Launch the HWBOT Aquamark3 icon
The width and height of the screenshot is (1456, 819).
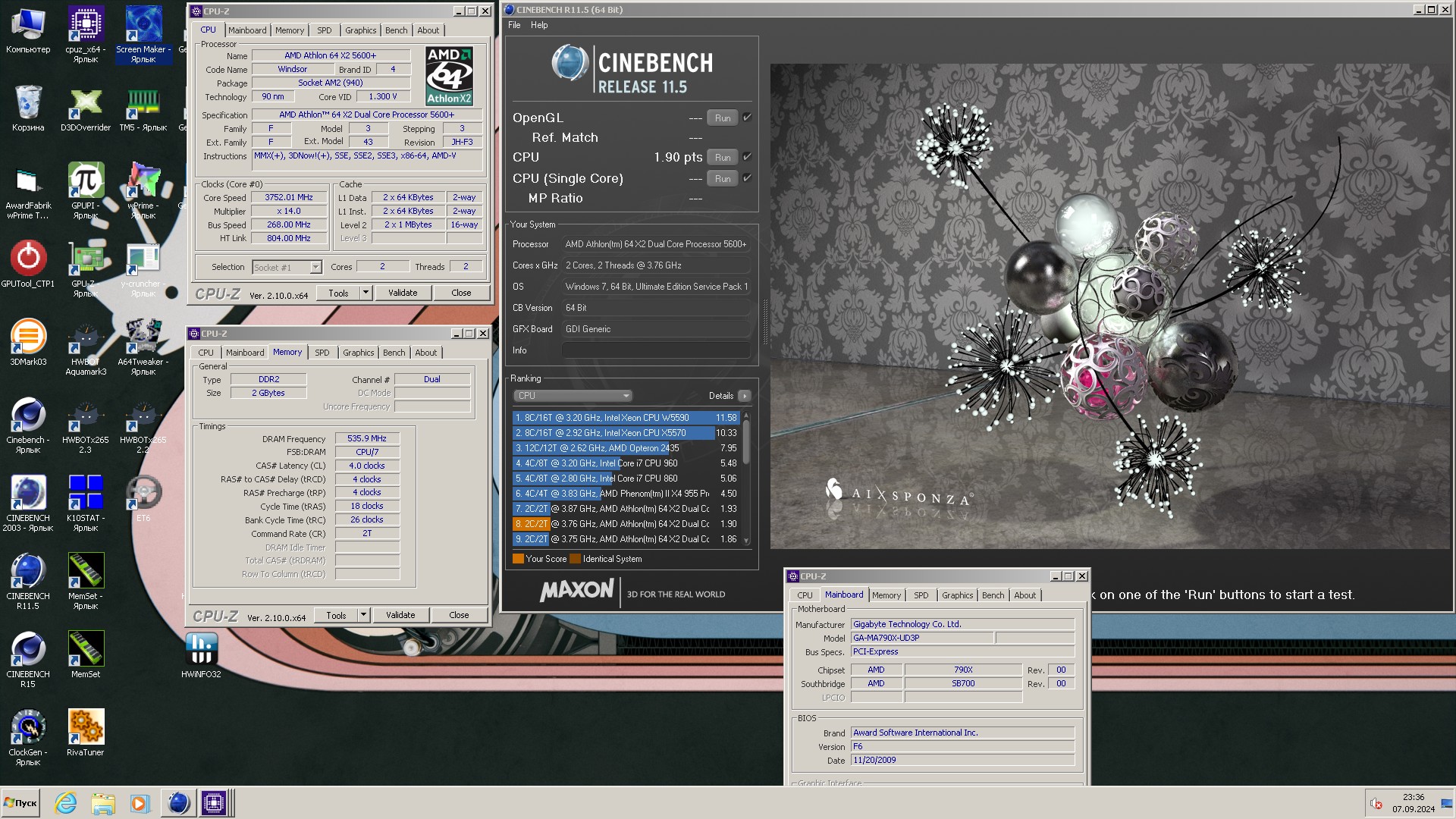tap(86, 347)
